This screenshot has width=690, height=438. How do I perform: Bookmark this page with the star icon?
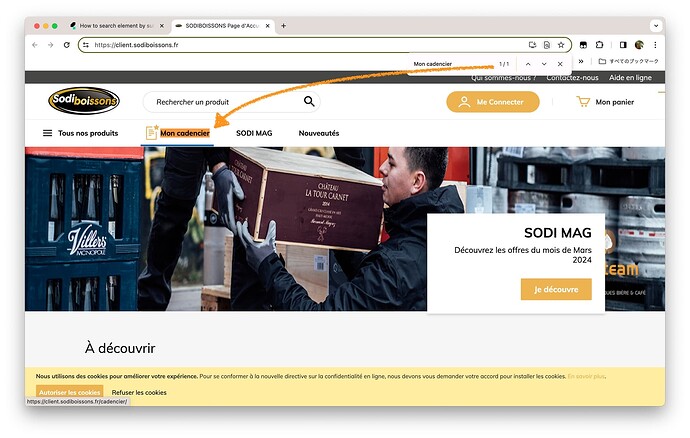click(x=561, y=45)
